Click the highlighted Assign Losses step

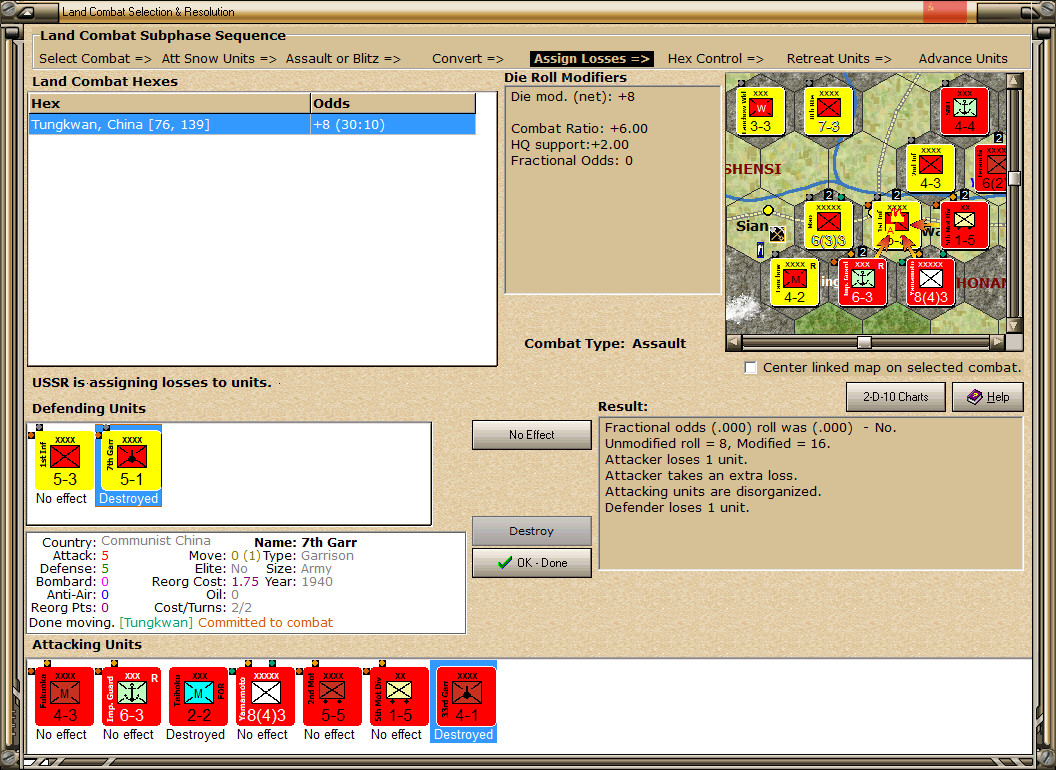pos(592,59)
